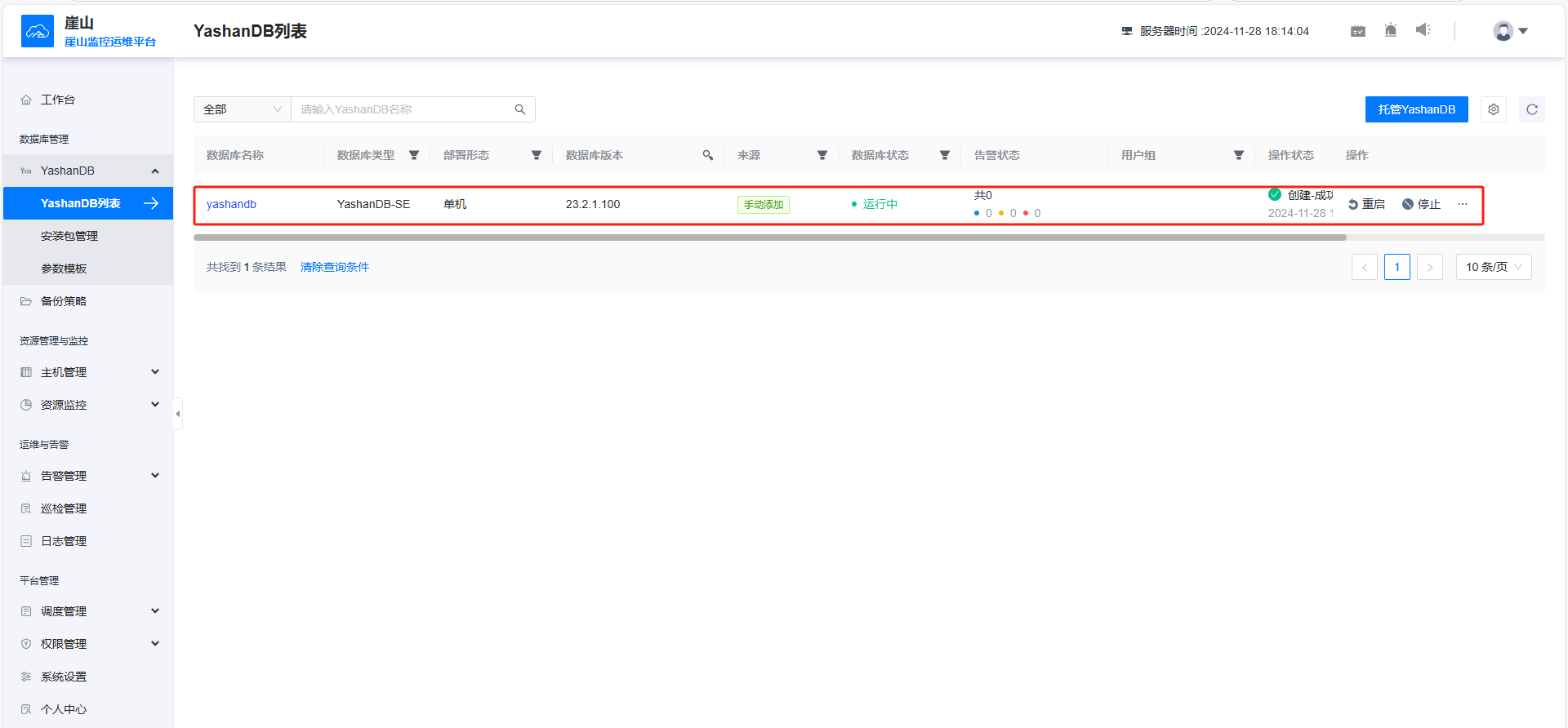Screen dimensions: 1568x728
Task: Open the 全部 filter dropdown
Action: [243, 109]
